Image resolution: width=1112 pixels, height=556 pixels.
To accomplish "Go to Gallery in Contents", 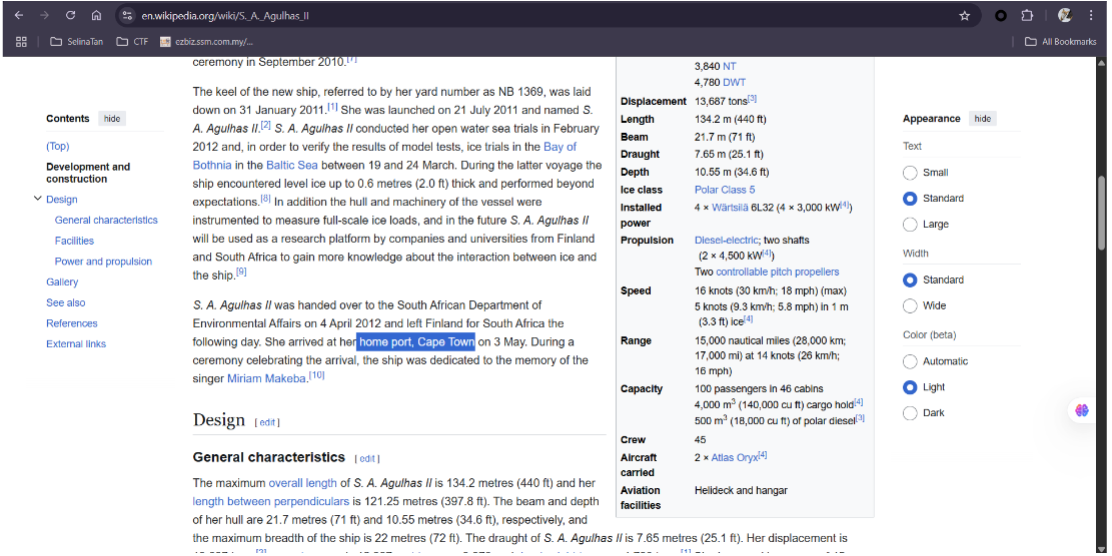I will [62, 282].
